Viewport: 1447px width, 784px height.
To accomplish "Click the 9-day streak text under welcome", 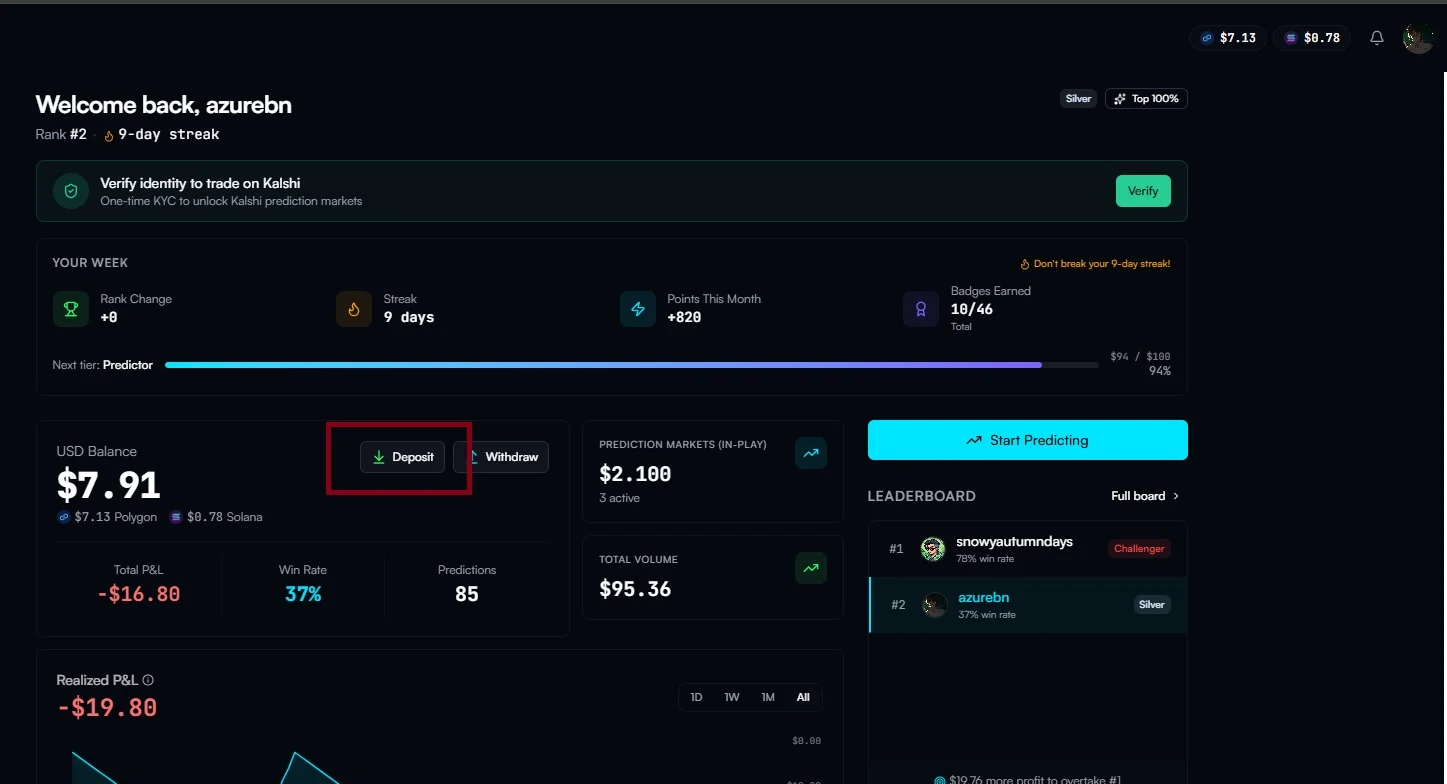I will (168, 134).
